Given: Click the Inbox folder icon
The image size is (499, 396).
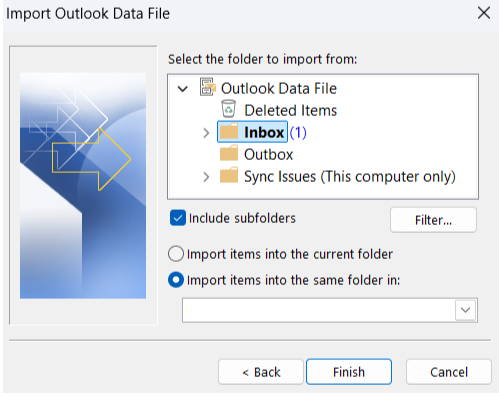Looking at the screenshot, I should [x=229, y=132].
